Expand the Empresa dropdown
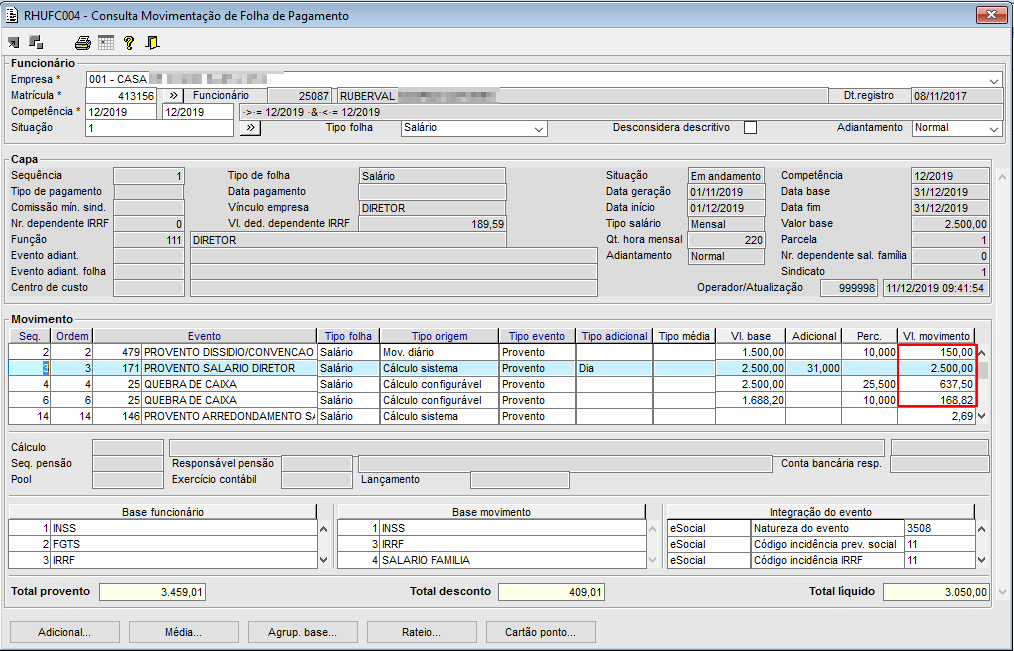The height and width of the screenshot is (651, 1014). coord(994,80)
